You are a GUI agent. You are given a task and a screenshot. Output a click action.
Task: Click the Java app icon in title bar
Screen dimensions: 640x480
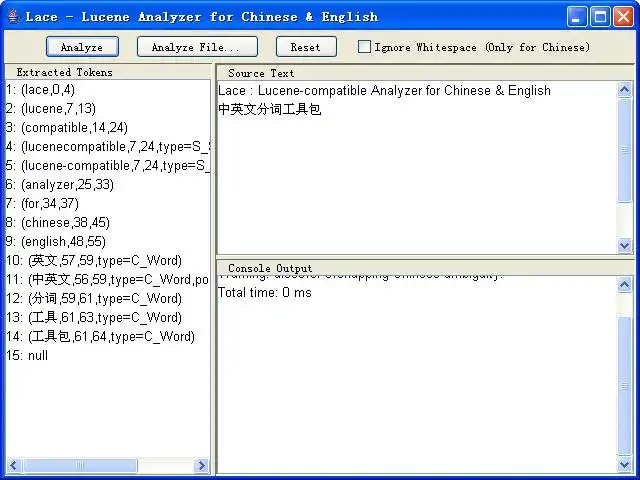pos(13,16)
